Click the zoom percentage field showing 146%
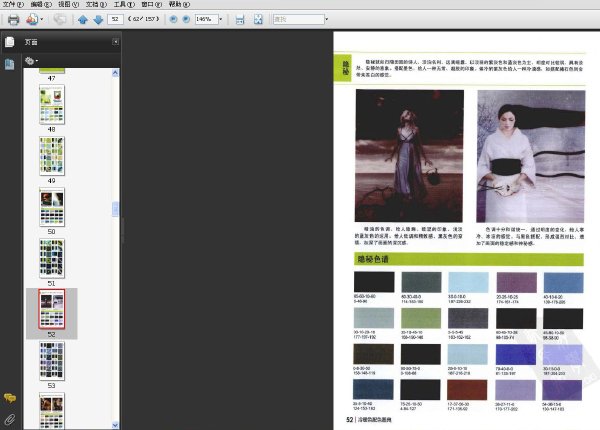Screen dimensions: 600x430 (x=206, y=19)
